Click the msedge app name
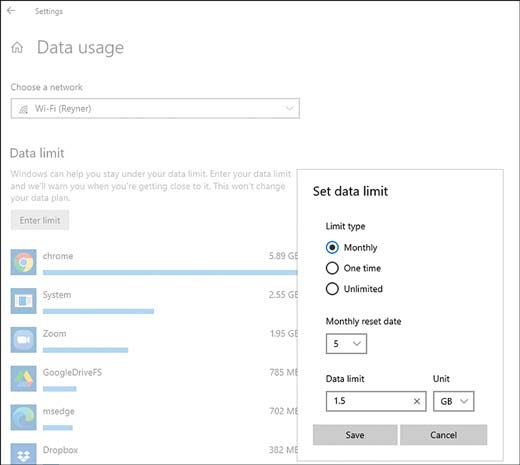This screenshot has width=520, height=465. pyautogui.click(x=59, y=411)
